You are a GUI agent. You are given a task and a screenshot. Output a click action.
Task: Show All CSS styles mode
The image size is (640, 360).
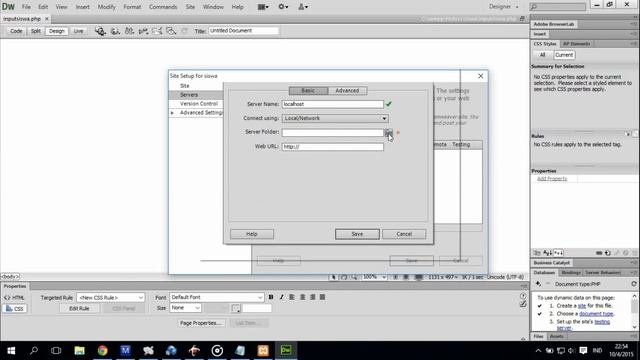tap(542, 55)
